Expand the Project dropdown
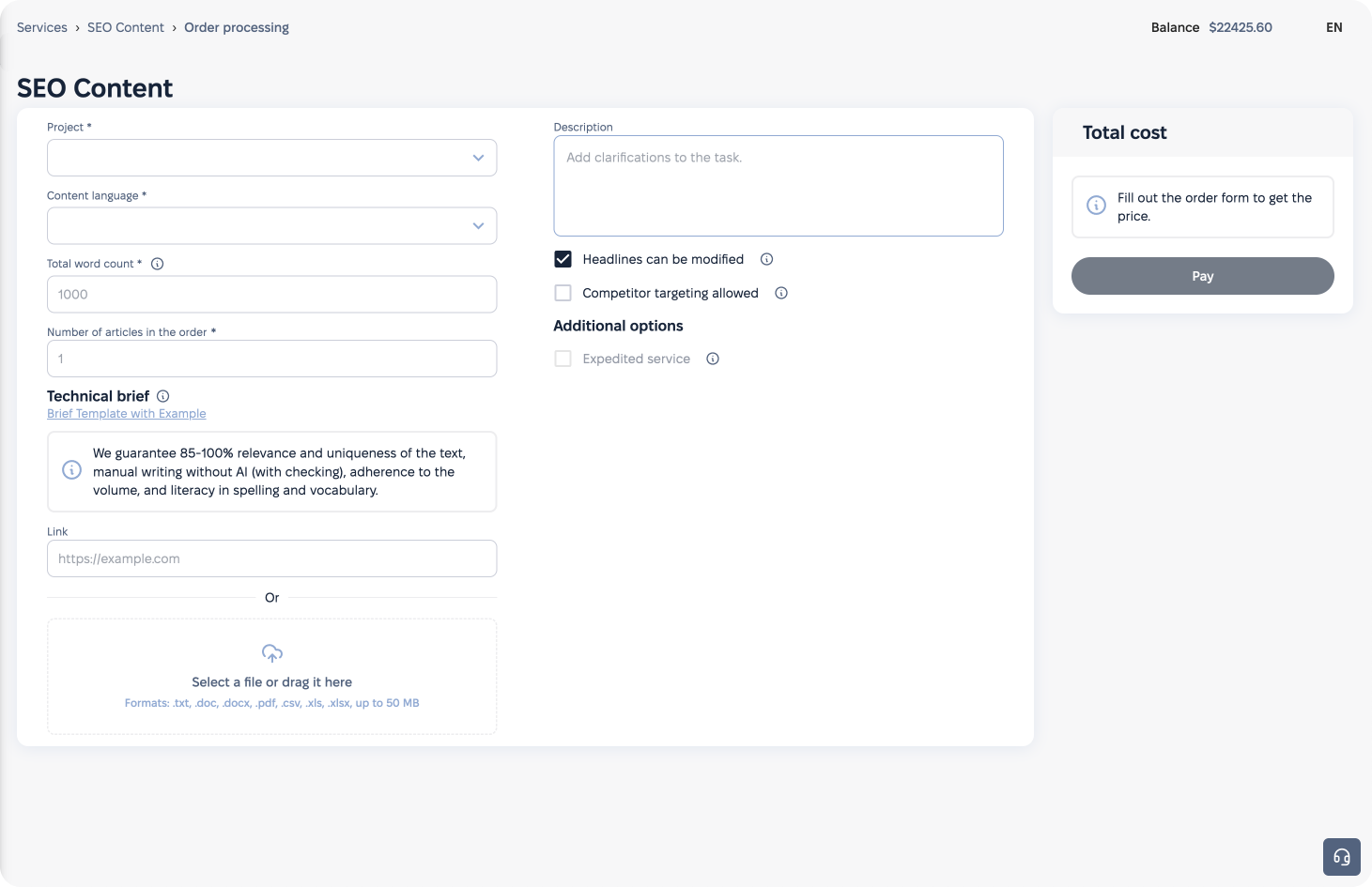This screenshot has width=1372, height=887. pyautogui.click(x=271, y=158)
